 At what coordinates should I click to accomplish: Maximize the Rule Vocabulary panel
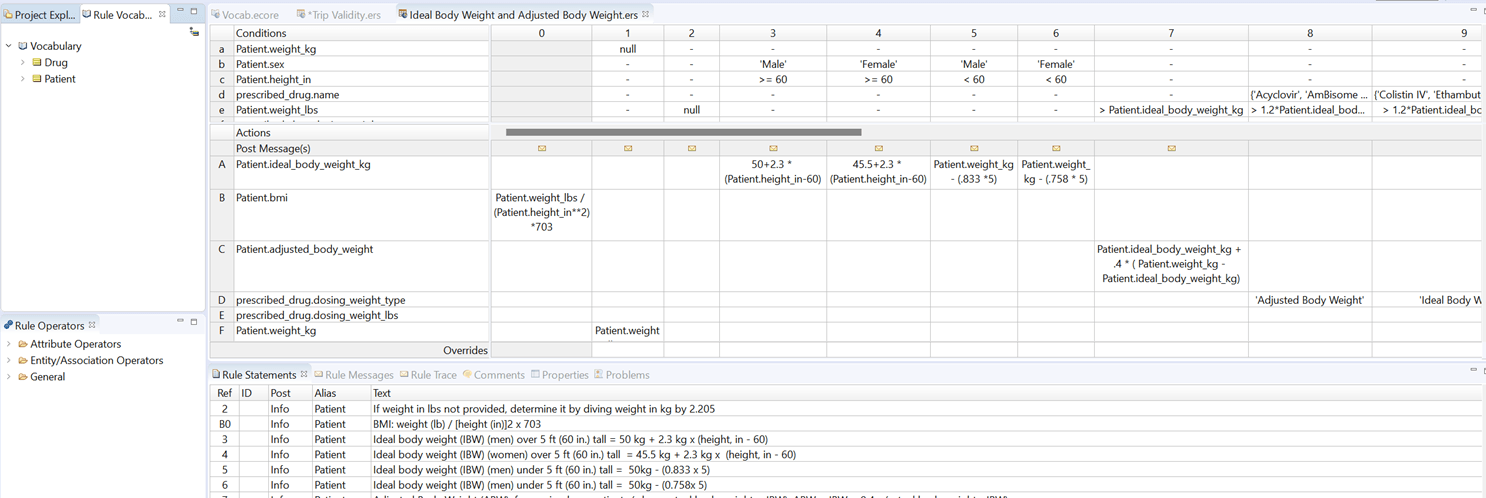click(x=194, y=11)
